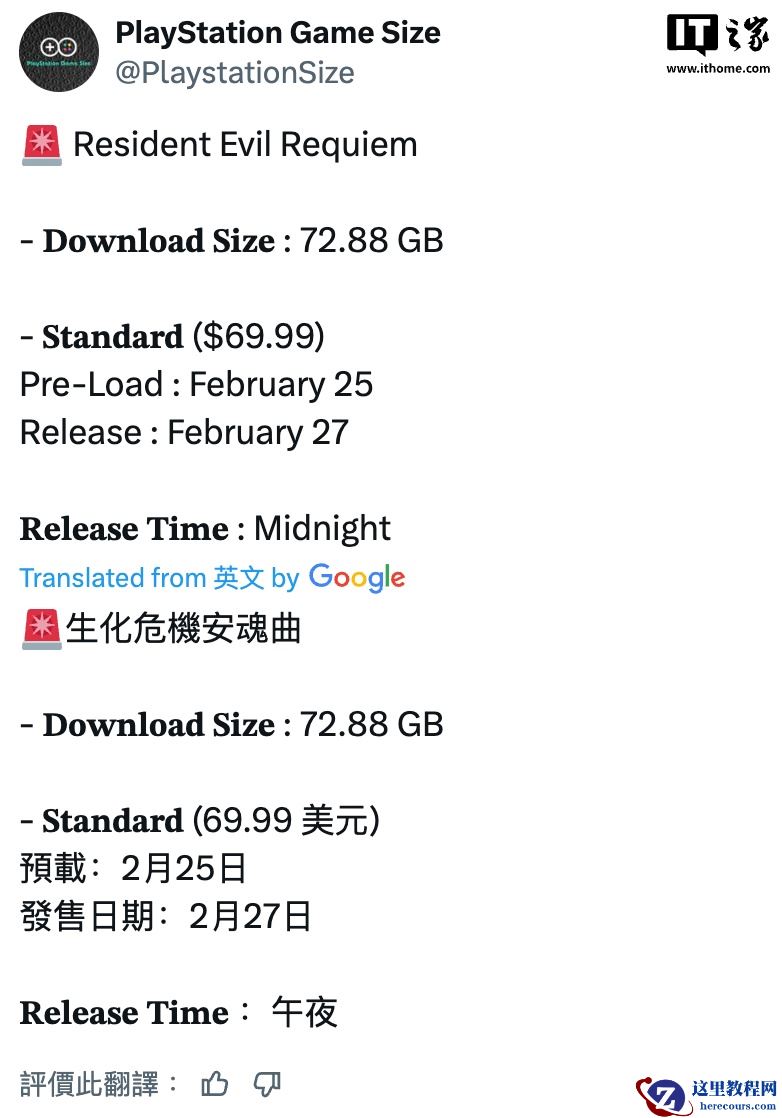Viewport: 782px width, 1118px height.
Task: Click the gamepad graphic inside the avatar
Action: click(59, 45)
